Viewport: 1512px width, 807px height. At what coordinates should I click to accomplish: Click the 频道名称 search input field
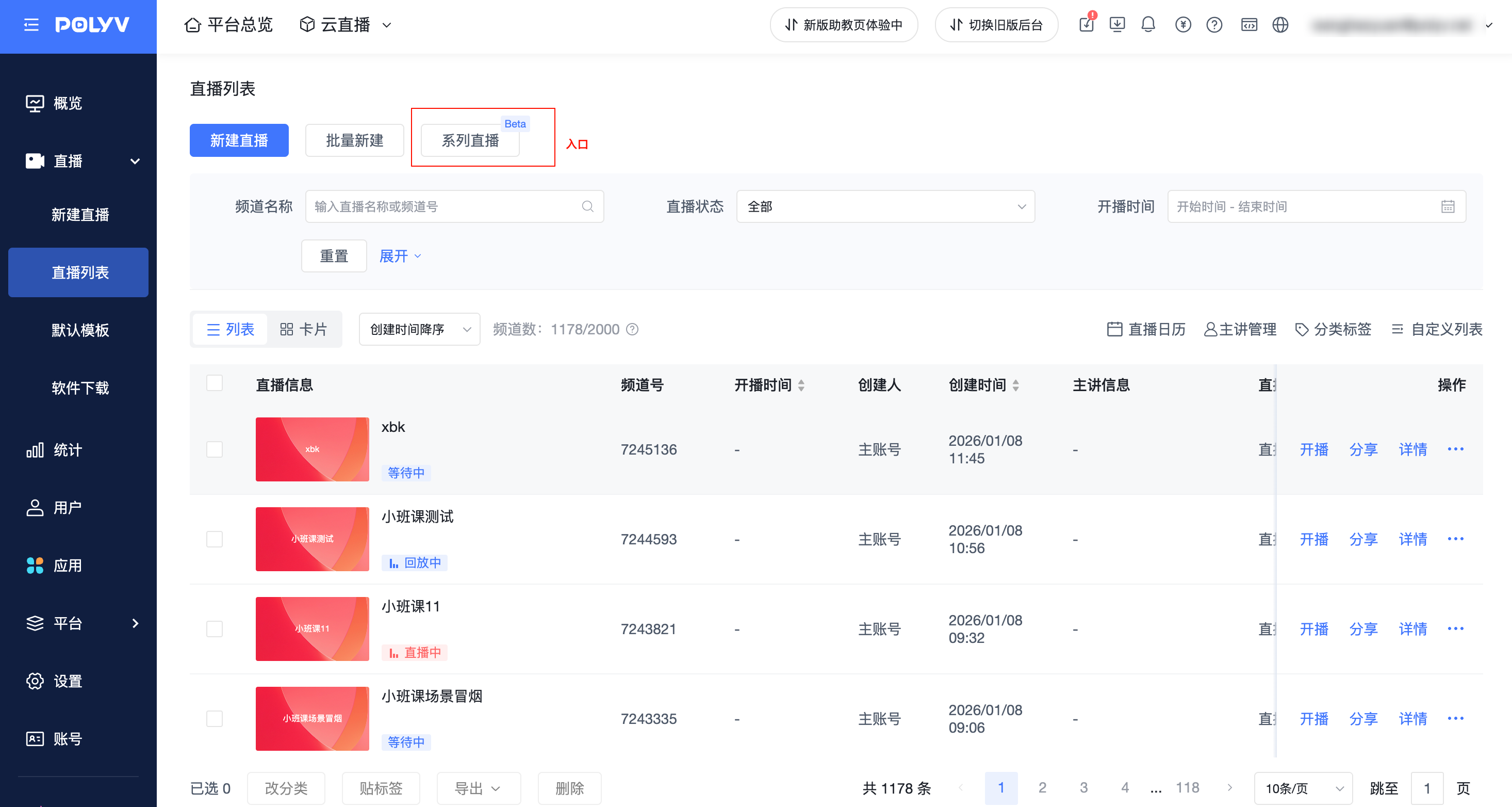tap(454, 206)
